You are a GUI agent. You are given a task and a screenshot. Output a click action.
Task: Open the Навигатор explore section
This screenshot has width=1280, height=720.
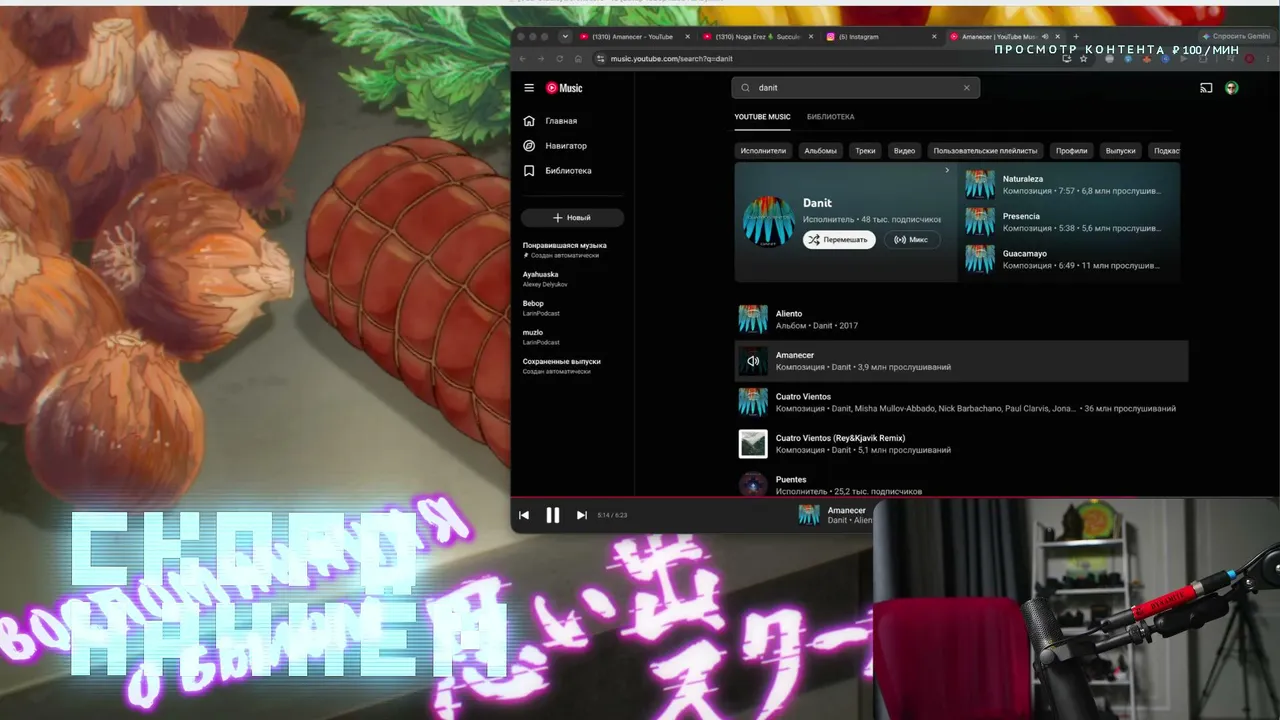click(x=555, y=146)
